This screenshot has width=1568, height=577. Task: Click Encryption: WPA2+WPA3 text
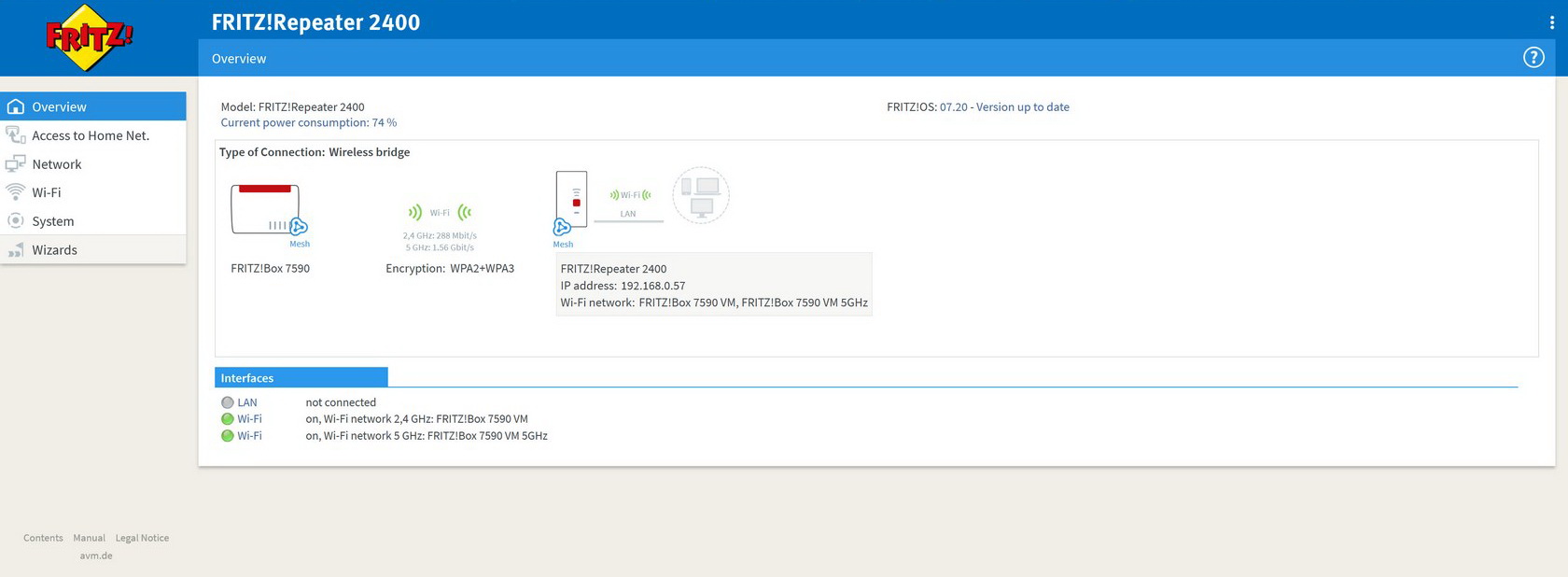click(x=450, y=269)
